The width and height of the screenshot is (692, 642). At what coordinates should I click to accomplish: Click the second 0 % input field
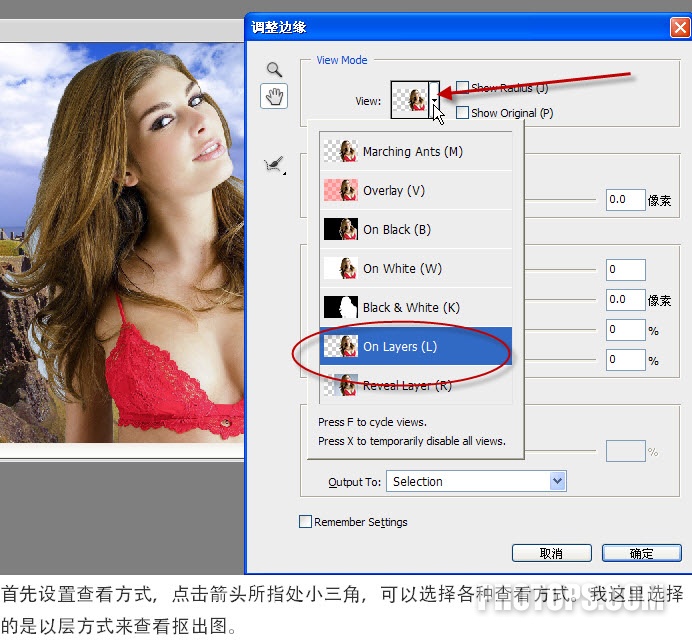coord(625,360)
